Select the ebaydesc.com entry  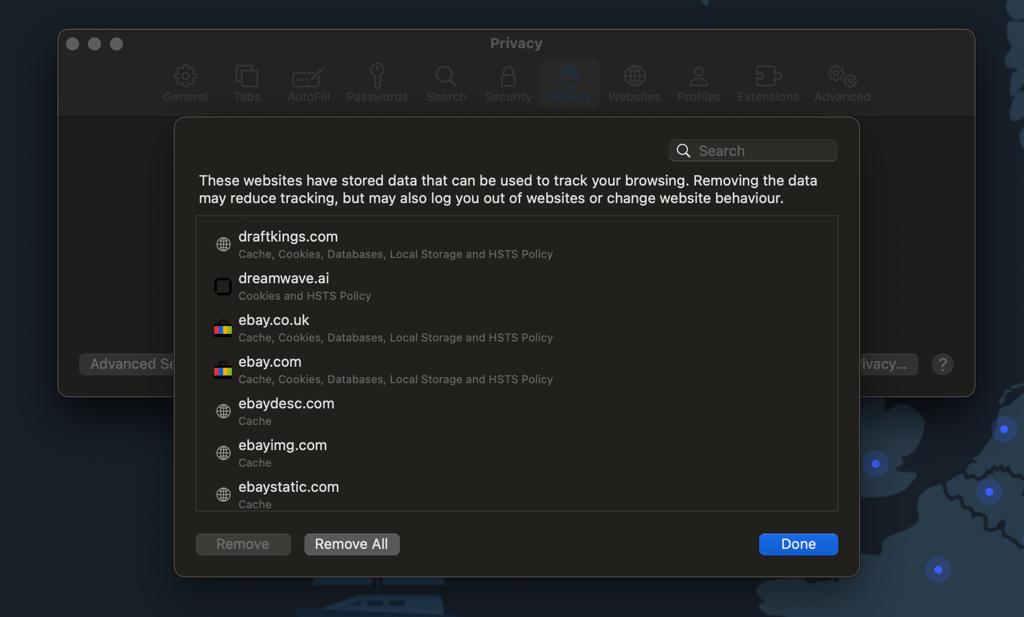click(x=517, y=411)
